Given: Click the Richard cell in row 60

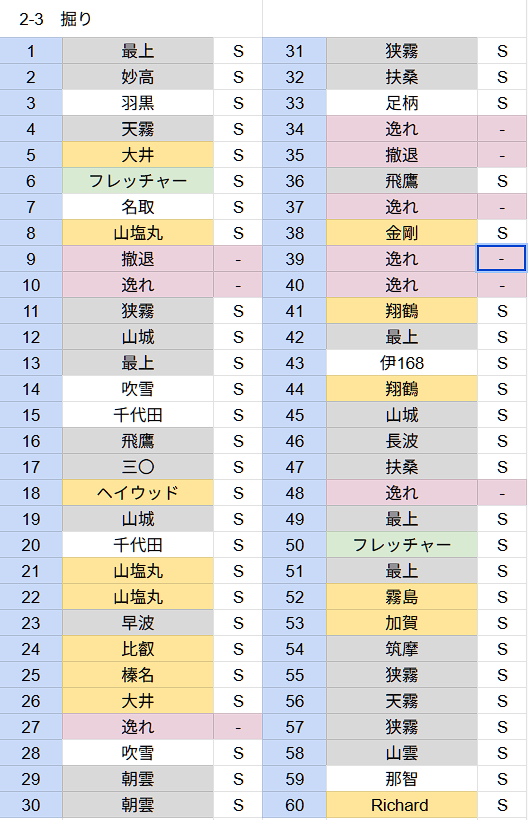Looking at the screenshot, I should tap(401, 805).
